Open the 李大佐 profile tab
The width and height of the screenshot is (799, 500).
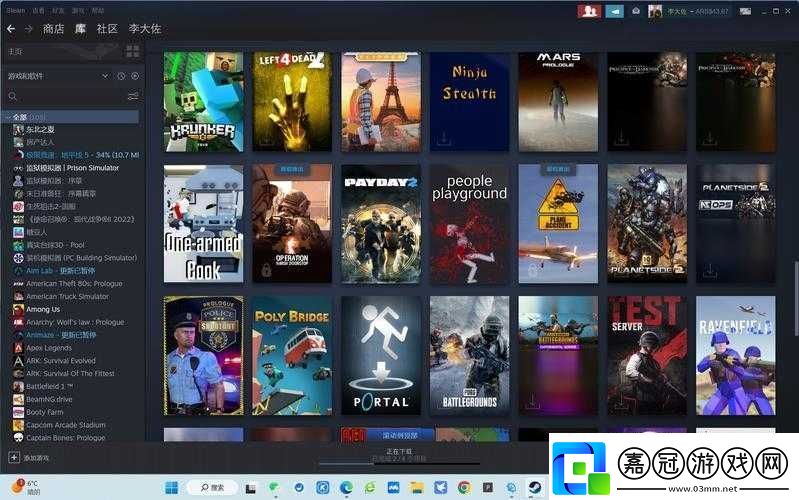tap(145, 29)
